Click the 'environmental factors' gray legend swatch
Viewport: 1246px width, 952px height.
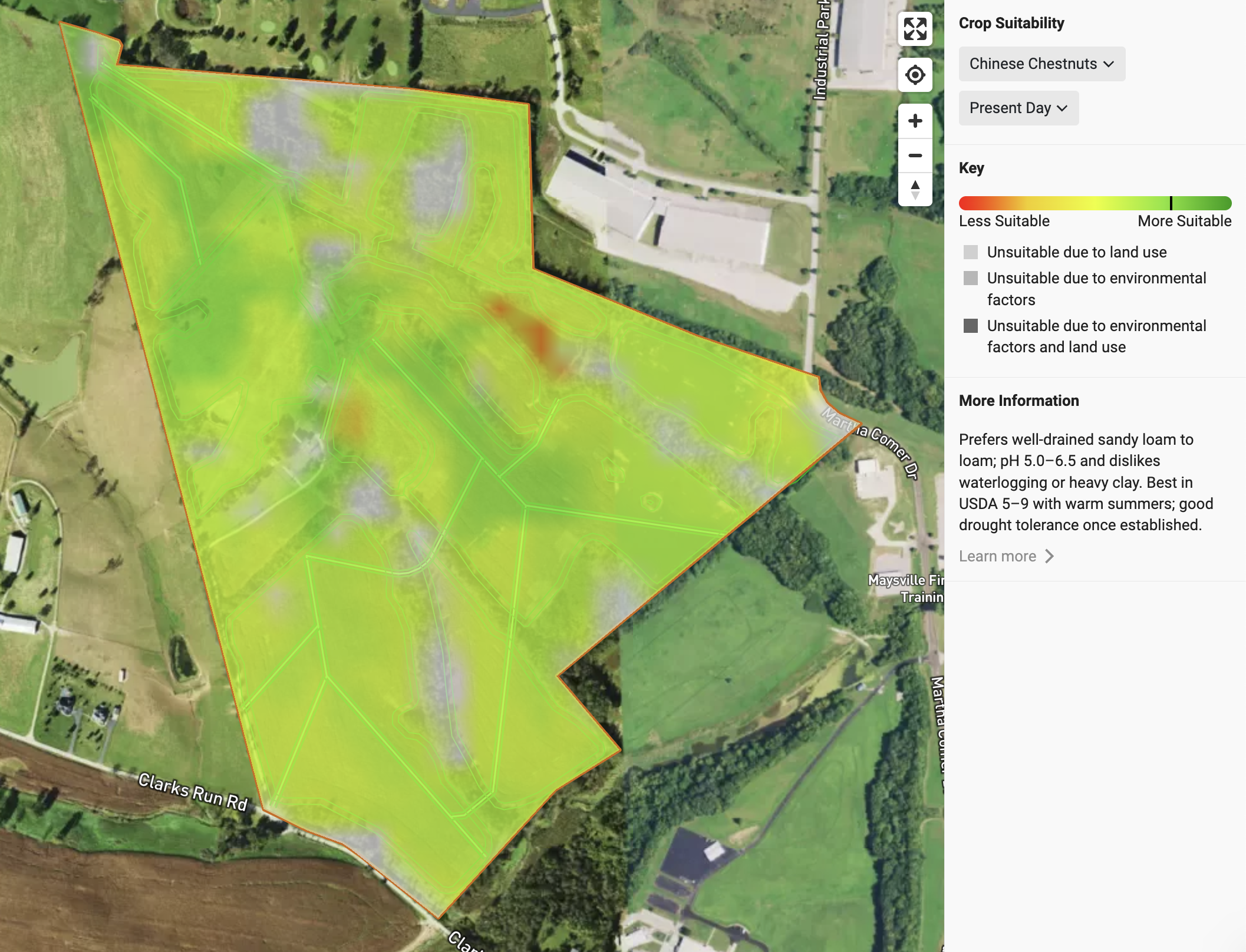coord(970,278)
